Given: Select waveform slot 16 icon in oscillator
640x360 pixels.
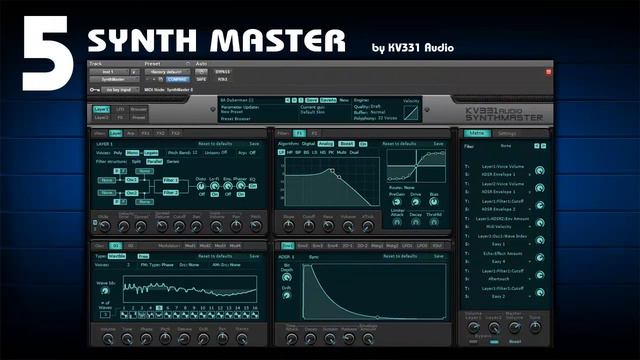Looking at the screenshot, I should tap(255, 315).
